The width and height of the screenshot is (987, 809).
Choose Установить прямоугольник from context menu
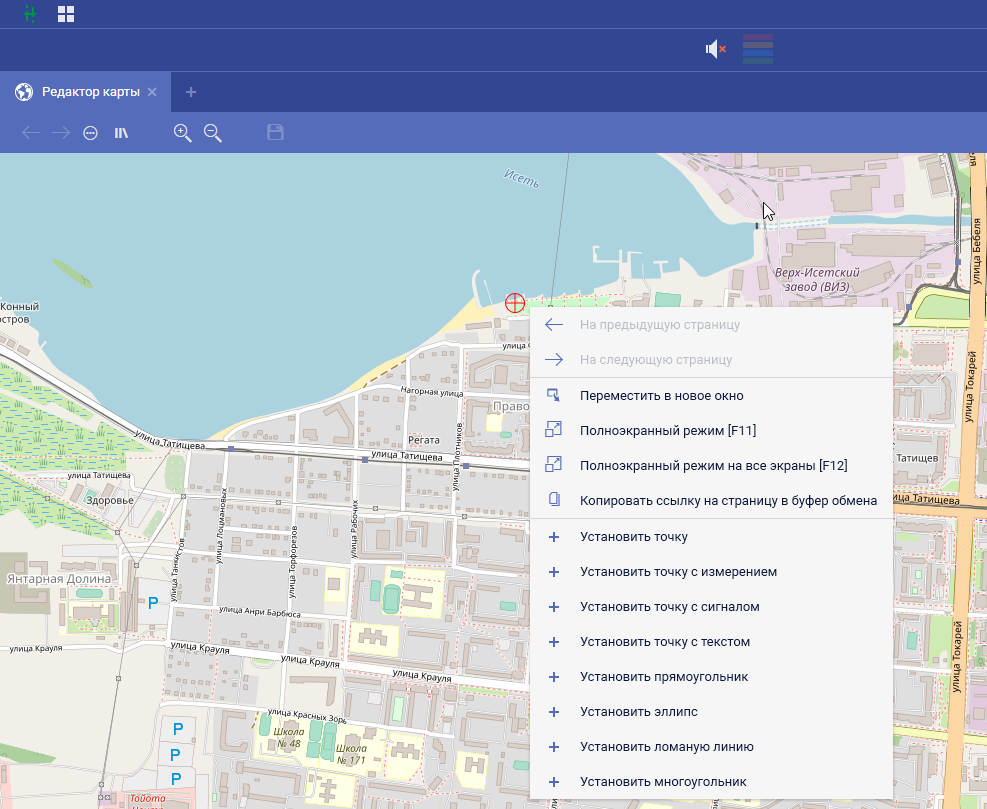663,677
